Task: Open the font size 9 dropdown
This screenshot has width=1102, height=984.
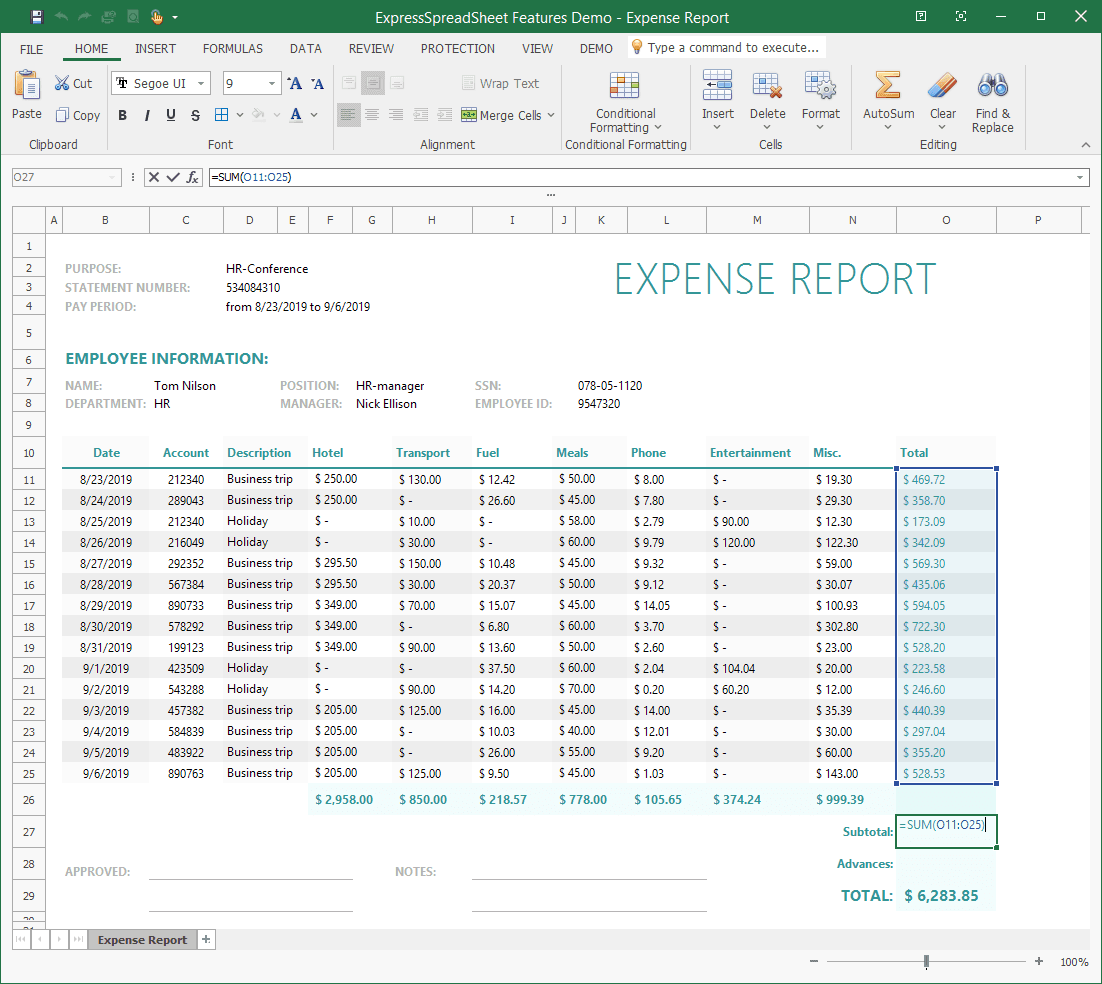Action: coord(271,84)
